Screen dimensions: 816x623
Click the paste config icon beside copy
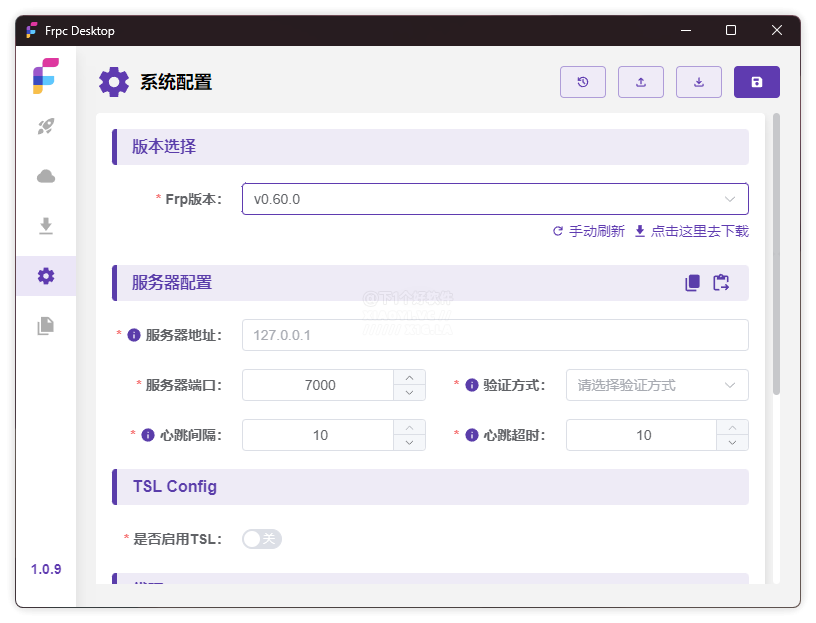point(721,283)
